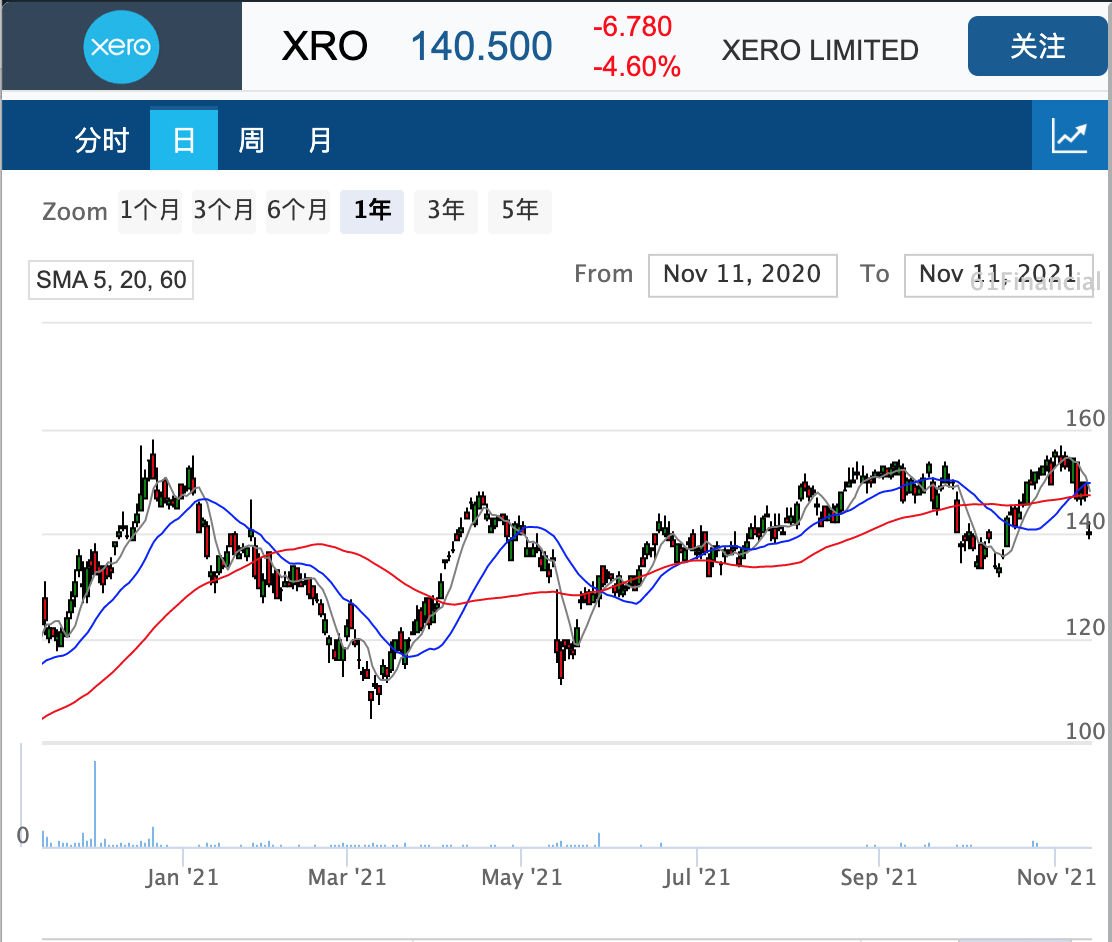Click the 140.500 last price
The width and height of the screenshot is (1112, 942).
click(482, 47)
